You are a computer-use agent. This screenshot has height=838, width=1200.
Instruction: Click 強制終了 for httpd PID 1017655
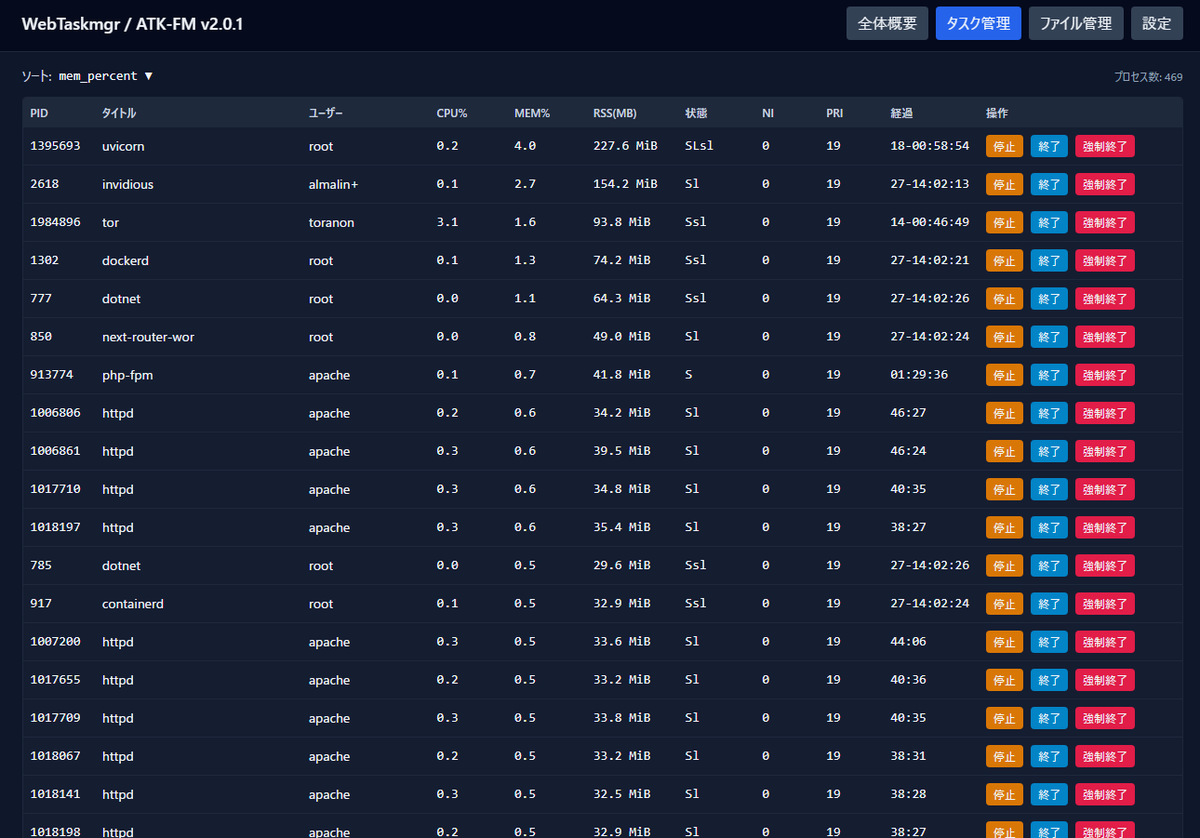(1105, 680)
